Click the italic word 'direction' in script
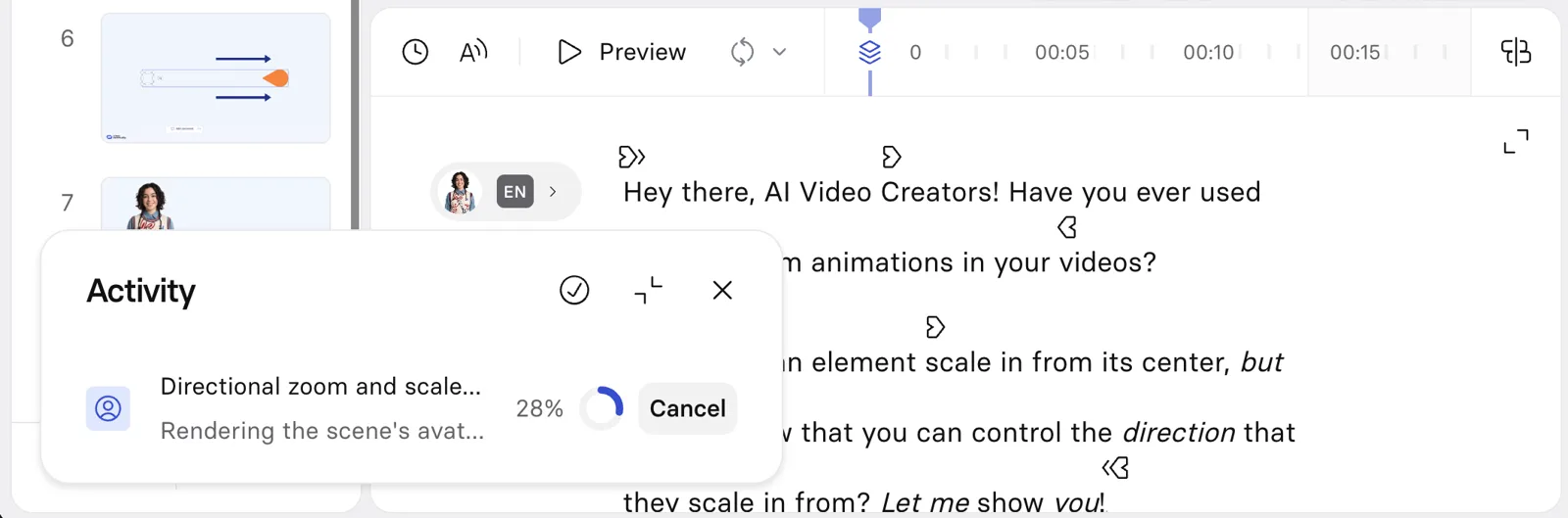 tap(1179, 433)
